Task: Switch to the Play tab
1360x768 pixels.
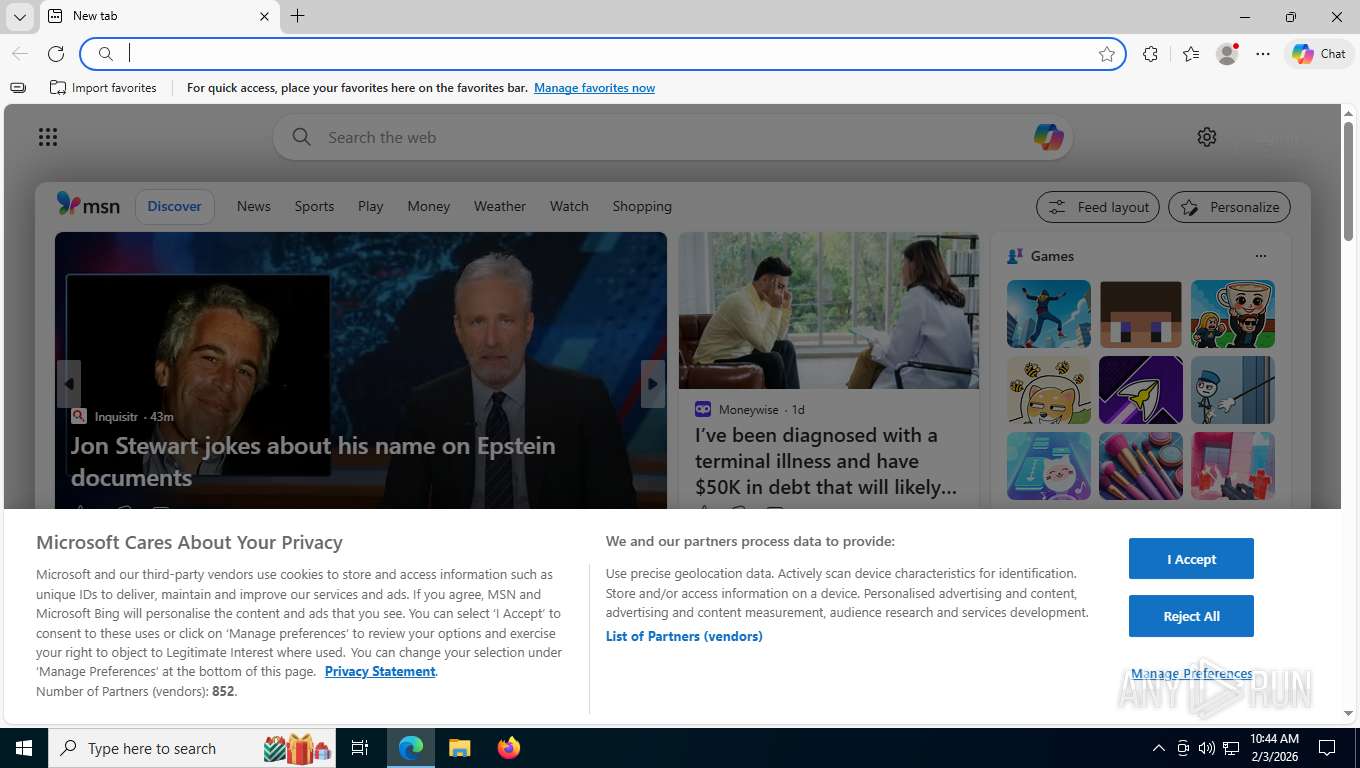Action: coord(371,206)
